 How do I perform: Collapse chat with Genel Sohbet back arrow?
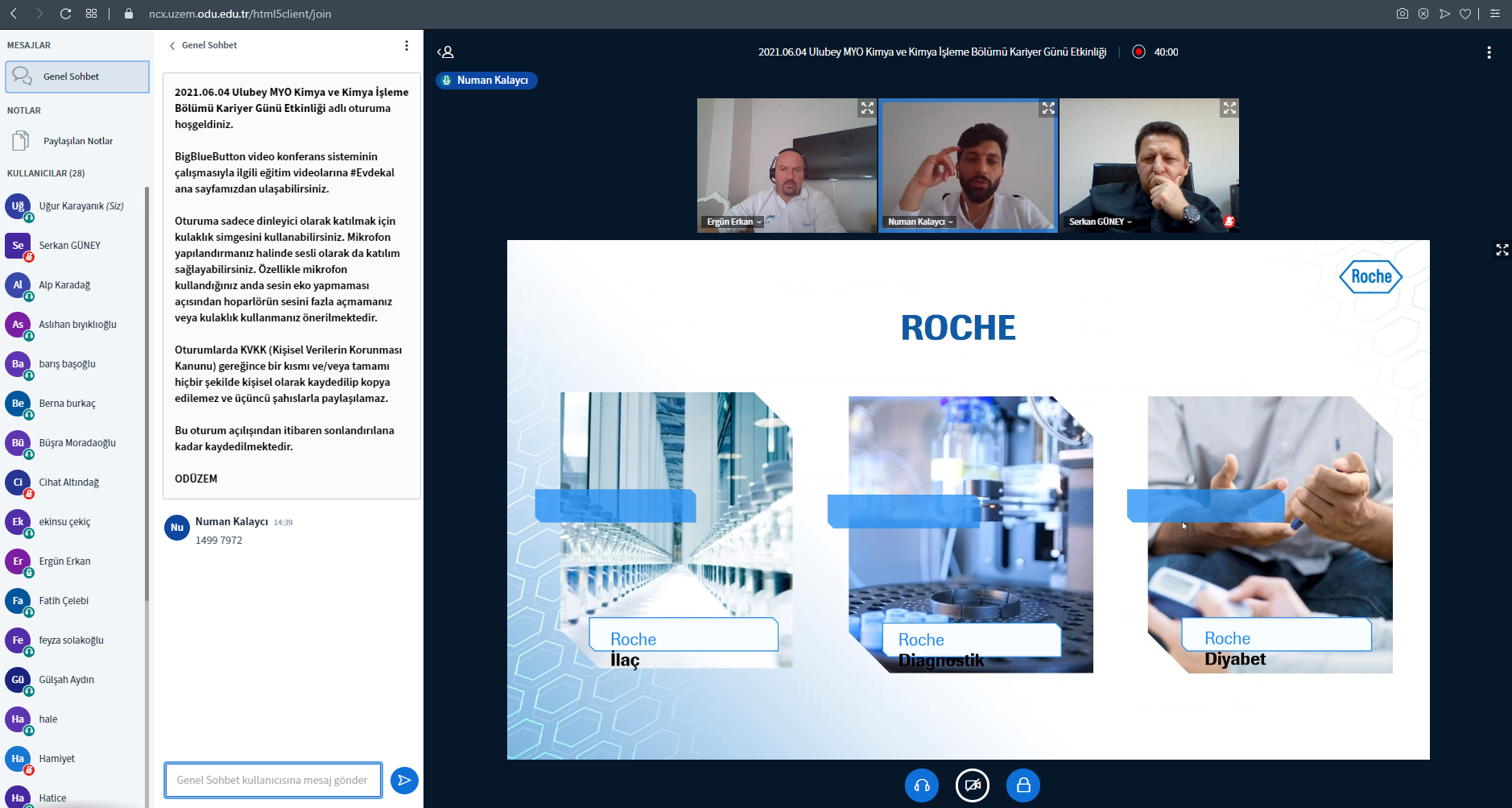click(x=203, y=45)
